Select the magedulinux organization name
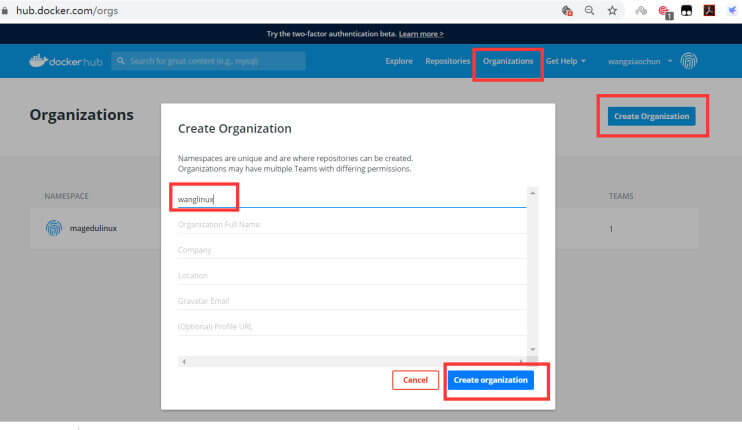 point(93,228)
